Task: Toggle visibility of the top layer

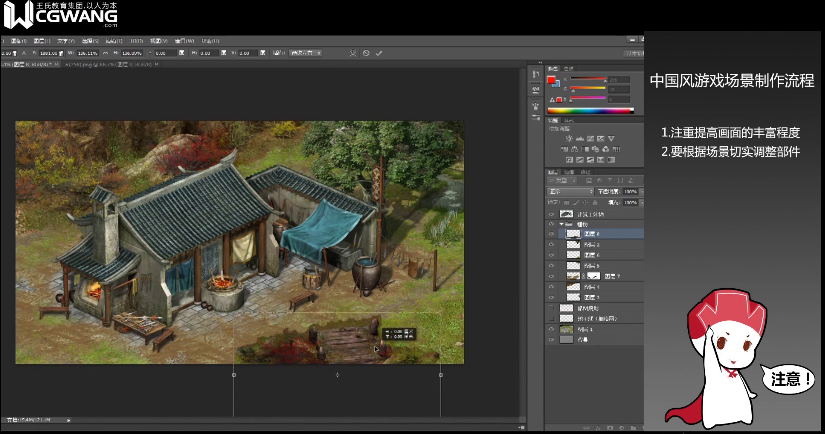Action: coord(551,214)
